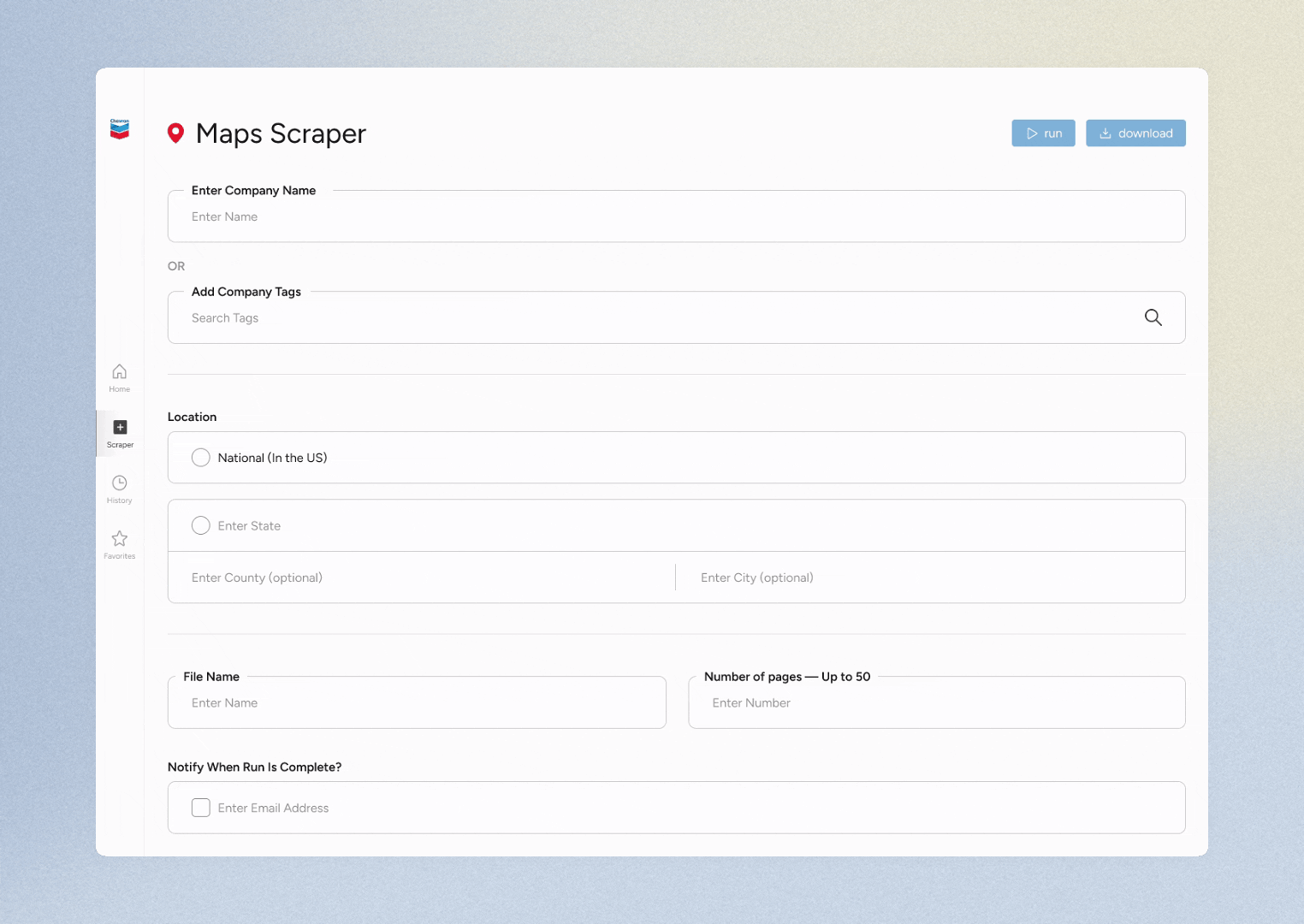Focus the Enter Company Name input field
The height and width of the screenshot is (924, 1304).
(x=676, y=216)
